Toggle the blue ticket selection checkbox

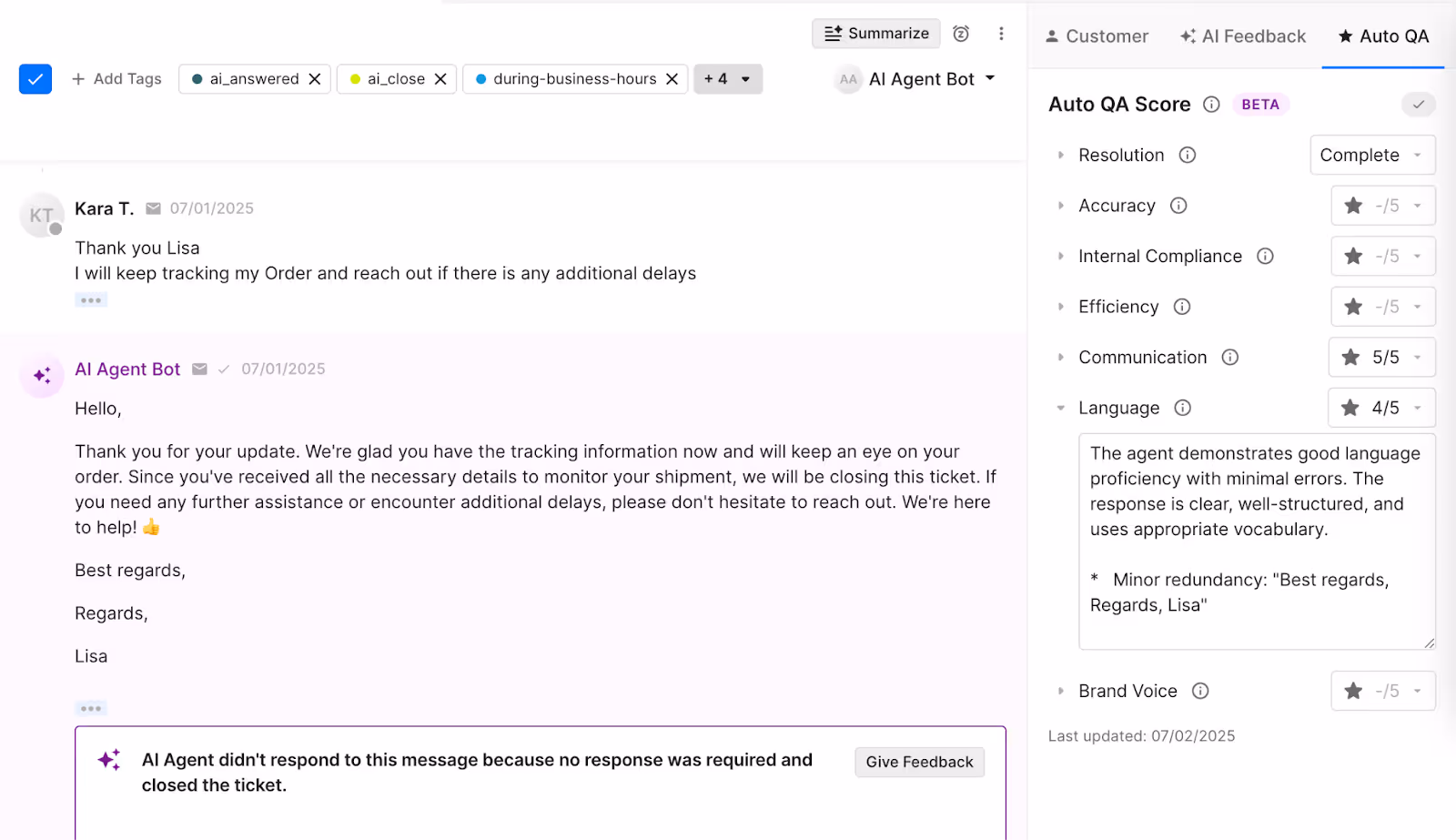click(35, 79)
